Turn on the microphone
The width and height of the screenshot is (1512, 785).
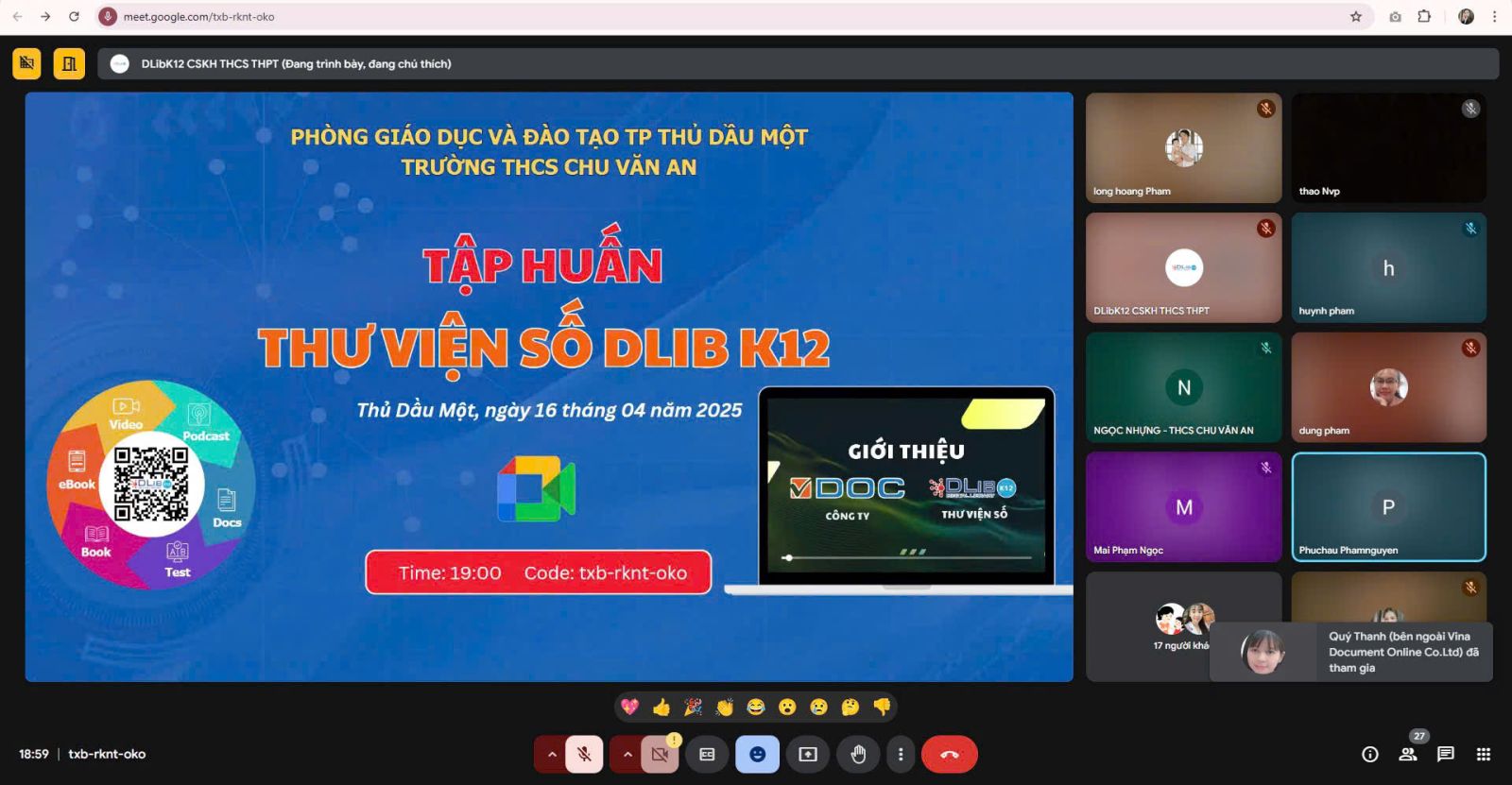tap(584, 754)
